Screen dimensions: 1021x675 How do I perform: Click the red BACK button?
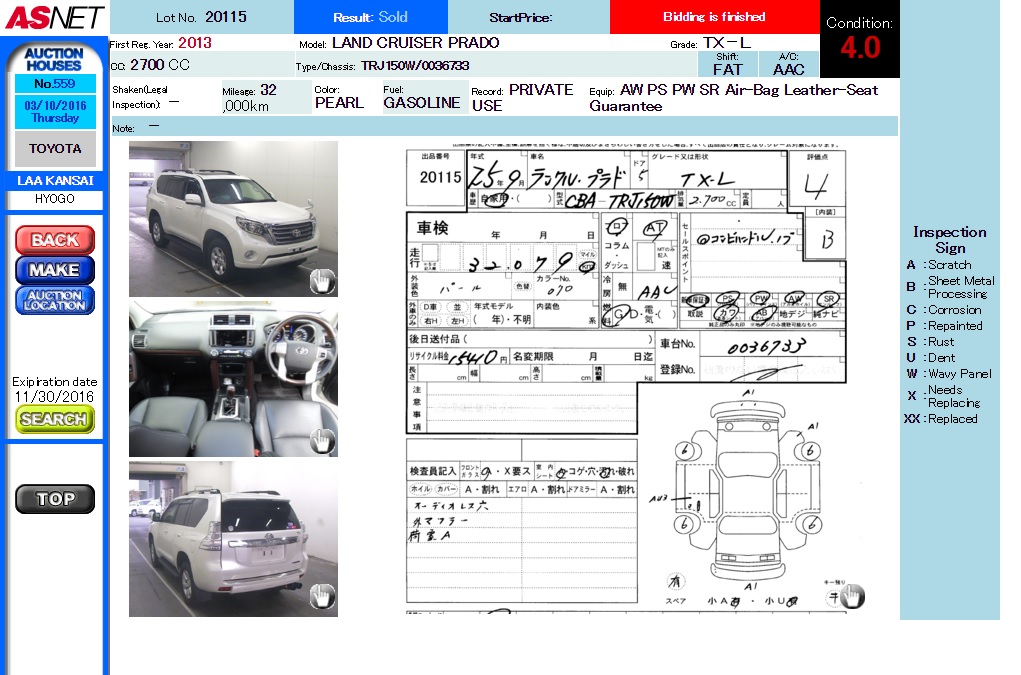(x=54, y=240)
